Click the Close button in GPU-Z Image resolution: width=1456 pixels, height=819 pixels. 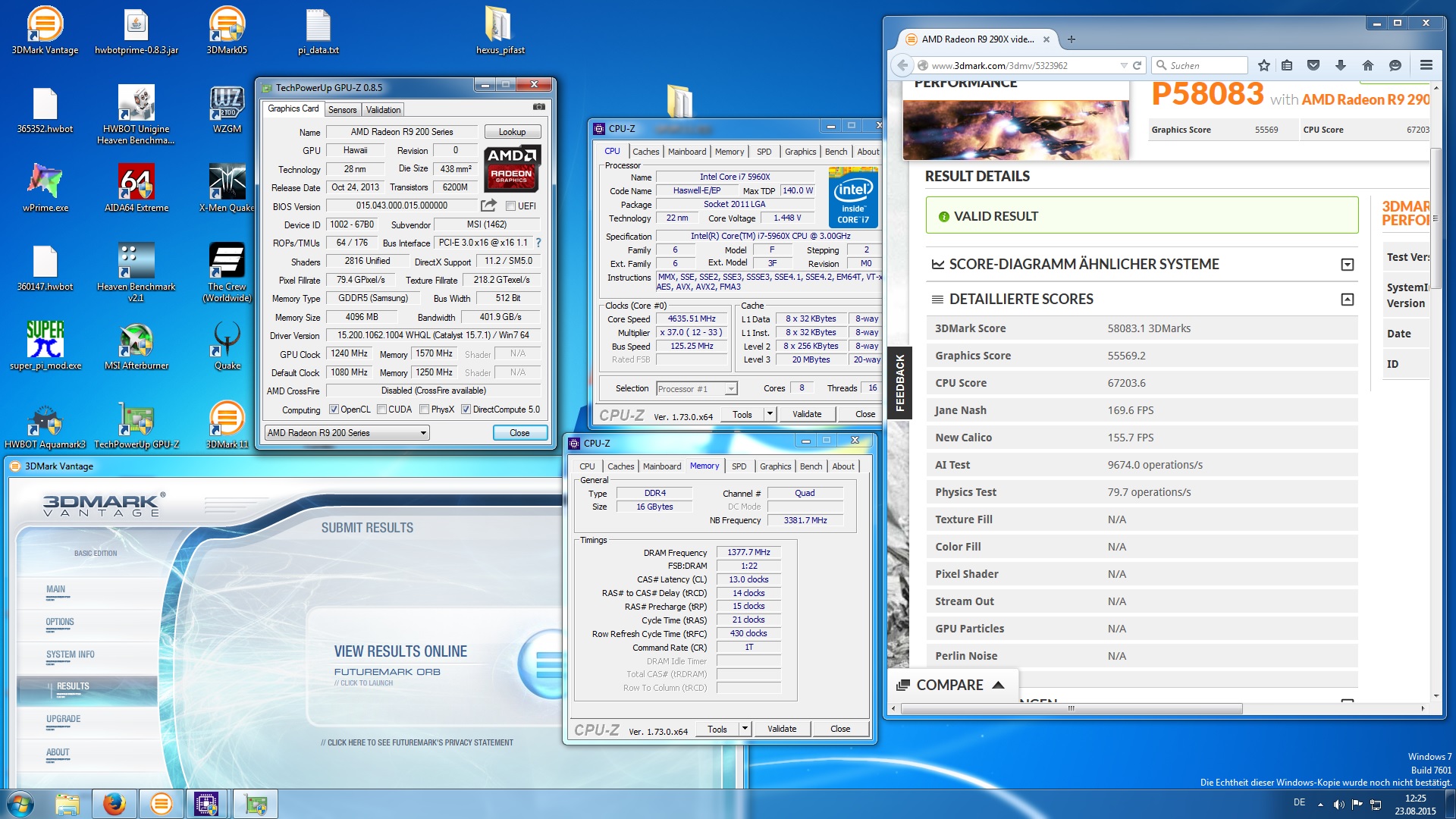[x=519, y=433]
